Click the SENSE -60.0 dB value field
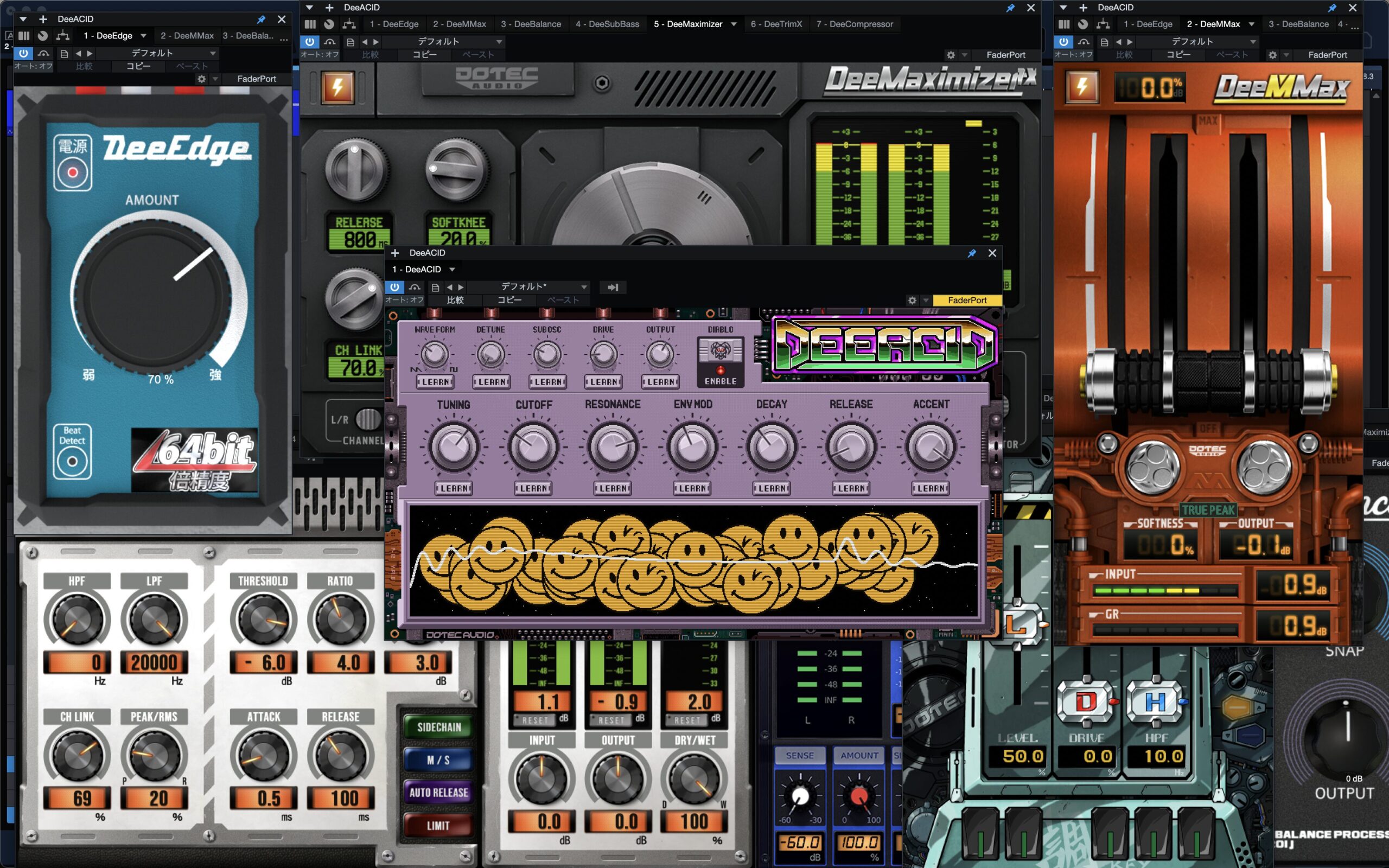The image size is (1389, 868). 800,842
